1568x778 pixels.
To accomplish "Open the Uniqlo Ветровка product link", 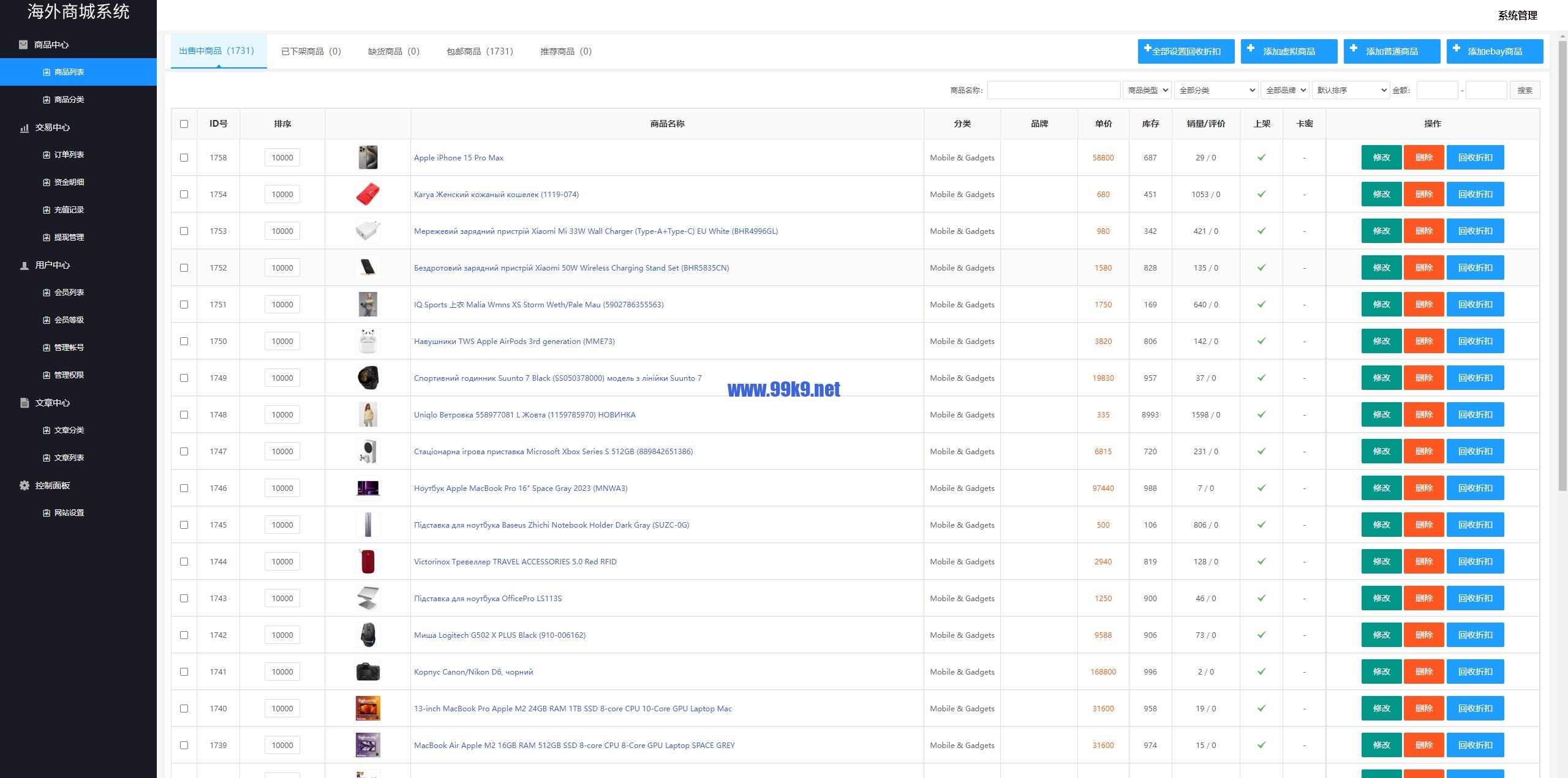I will coord(525,414).
